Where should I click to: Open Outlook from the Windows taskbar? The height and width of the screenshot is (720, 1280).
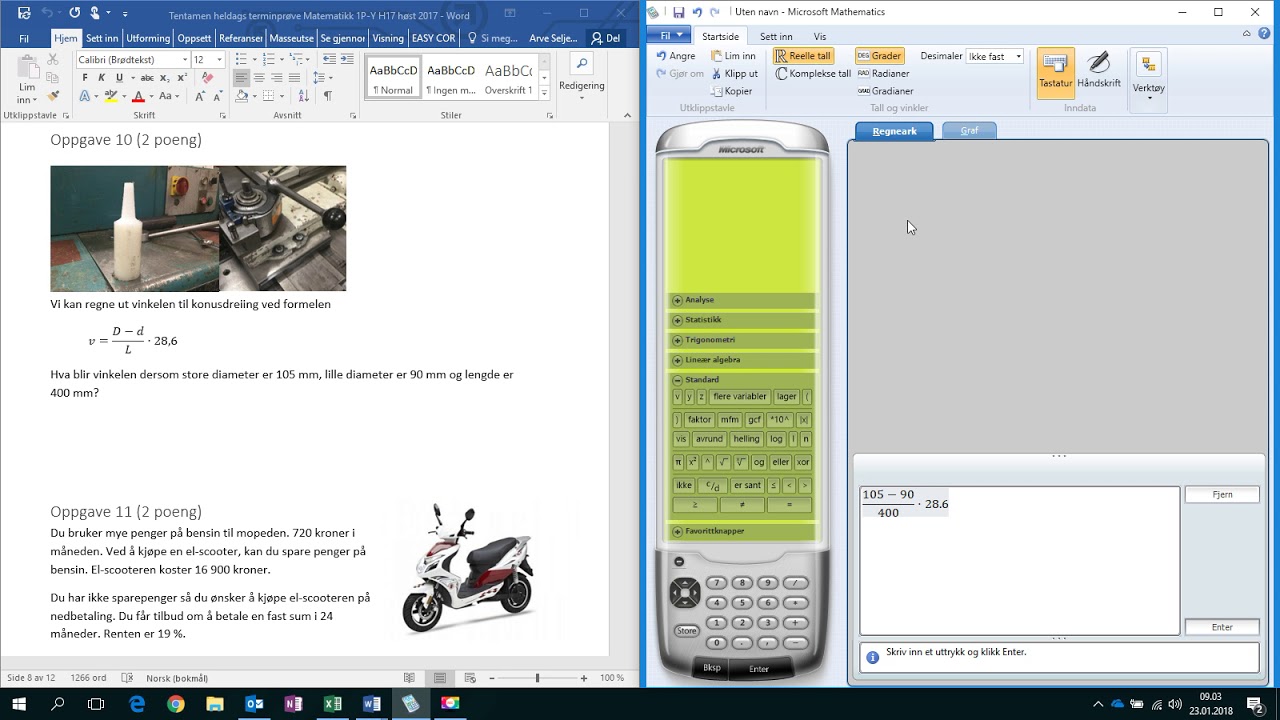pyautogui.click(x=254, y=704)
